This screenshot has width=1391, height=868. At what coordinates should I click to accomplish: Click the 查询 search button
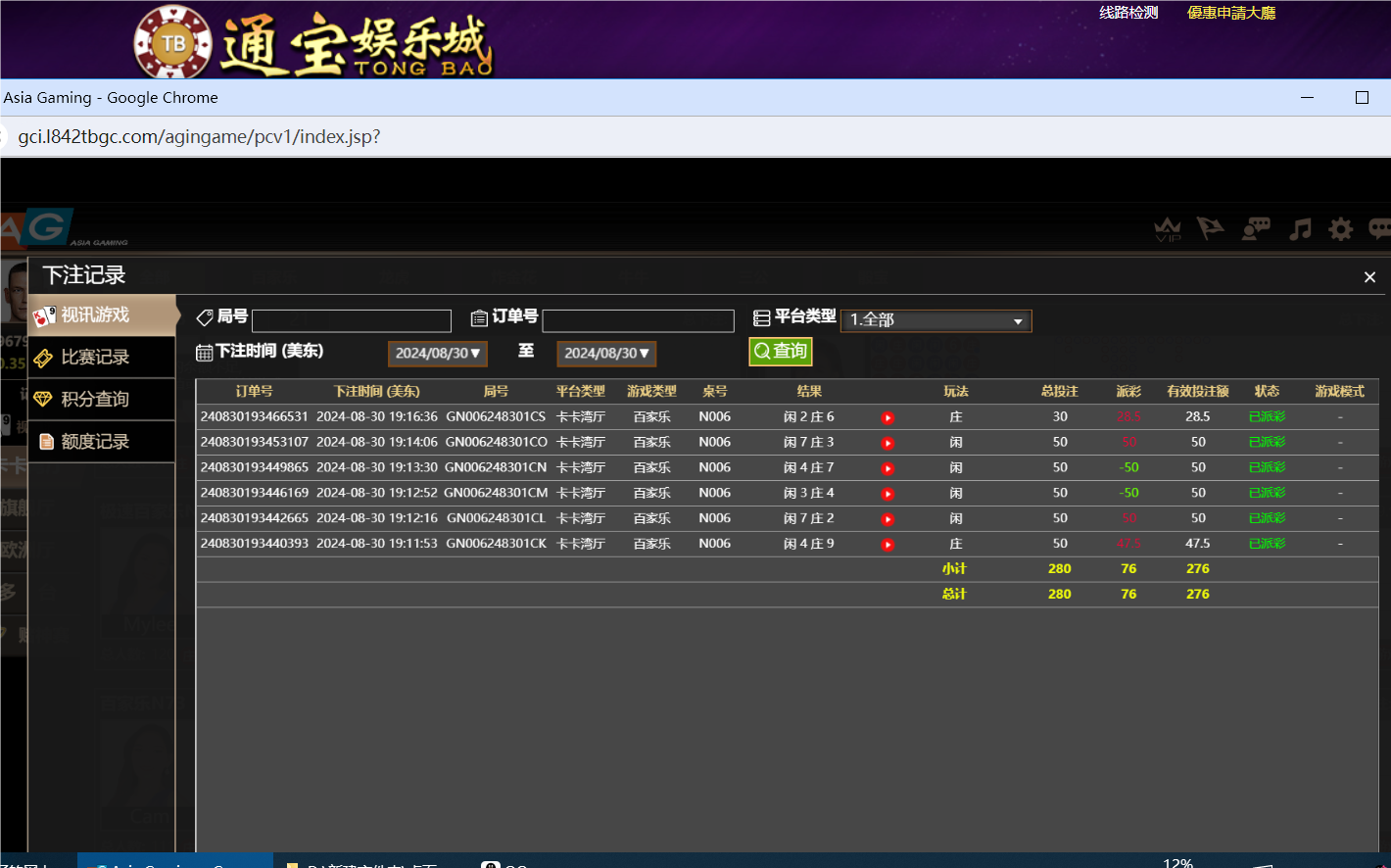pyautogui.click(x=780, y=351)
